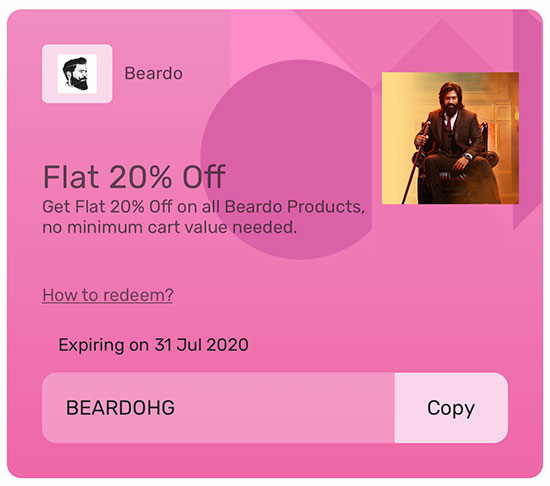Tap the Copy button for the coupon
This screenshot has height=486, width=550.
coord(451,408)
